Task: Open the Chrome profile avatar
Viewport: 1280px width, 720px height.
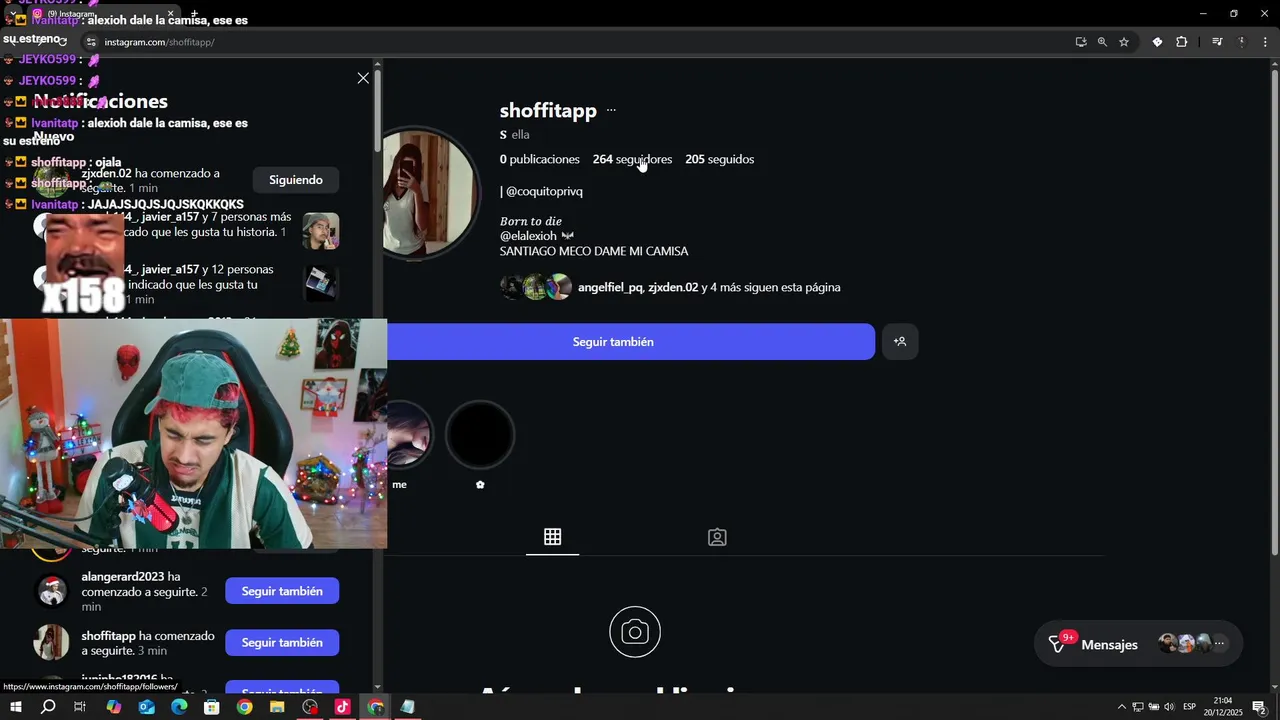Action: (x=1242, y=42)
